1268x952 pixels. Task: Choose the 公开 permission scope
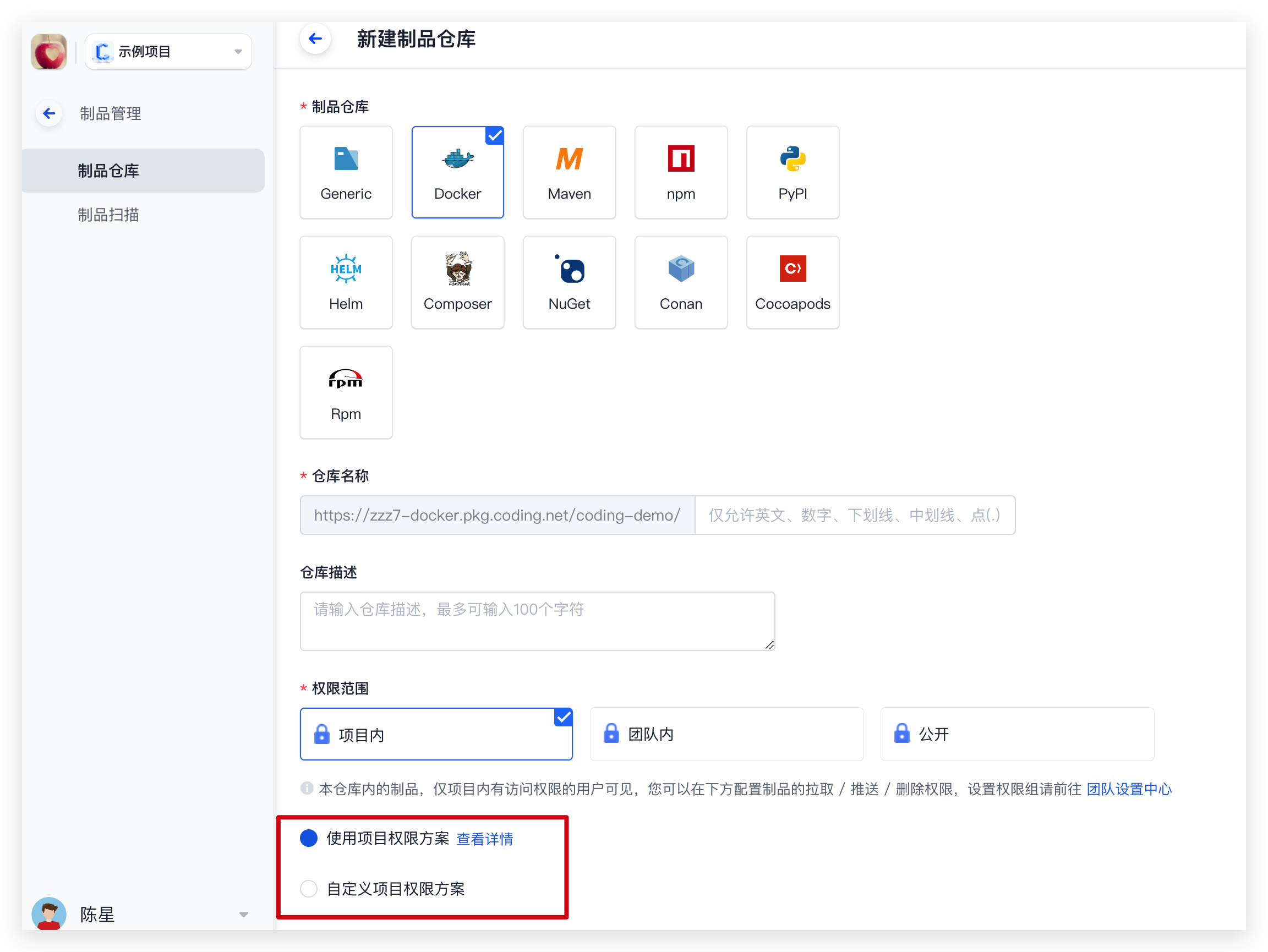click(1017, 734)
